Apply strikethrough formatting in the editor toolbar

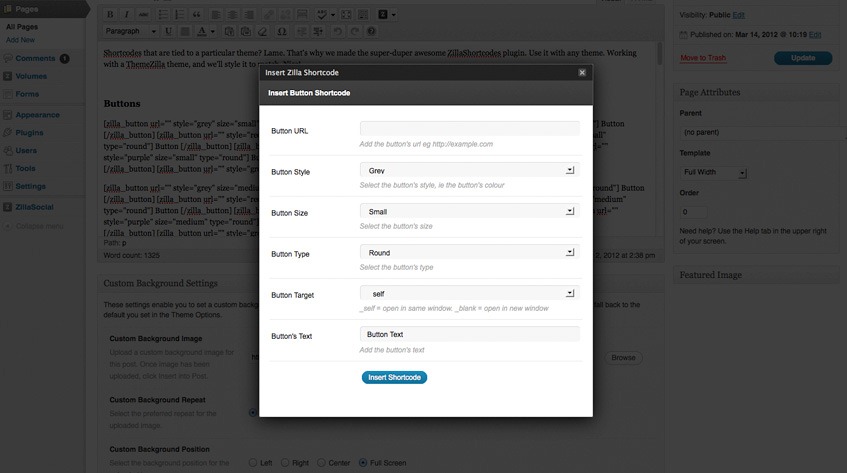coord(143,15)
